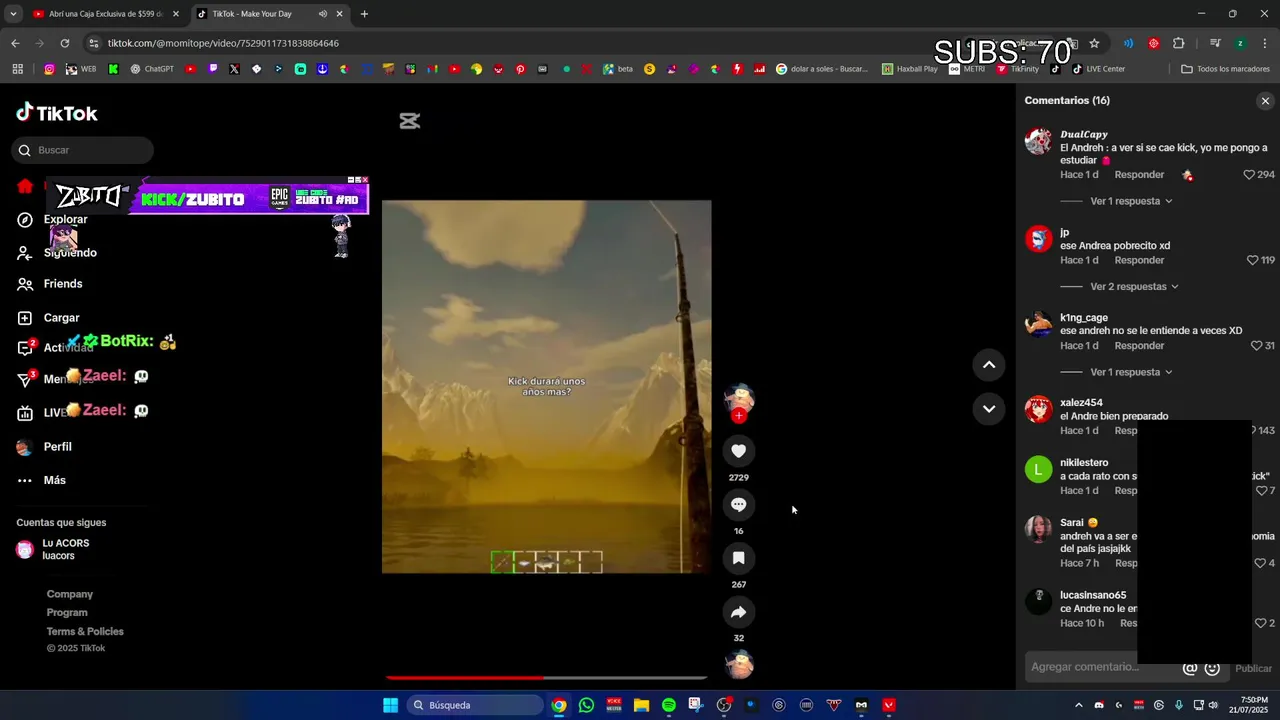The width and height of the screenshot is (1280, 720).
Task: Click Publicar to post comment
Action: 1253,668
